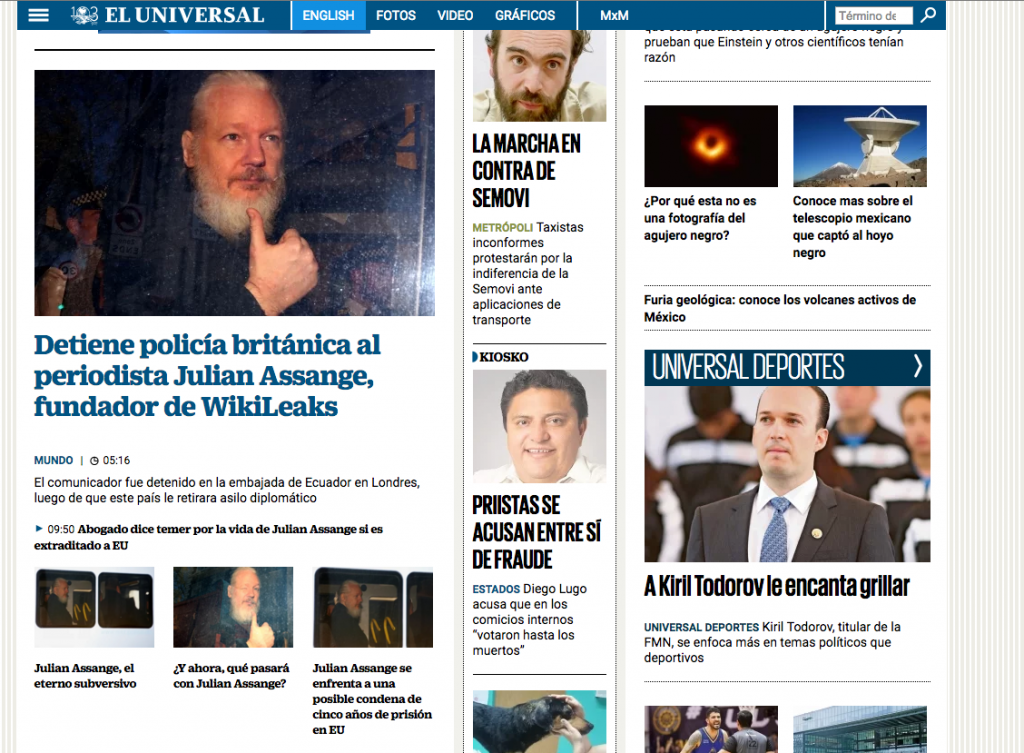Open Assange five years prison article
Viewport: 1024px width, 753px height.
click(x=372, y=699)
